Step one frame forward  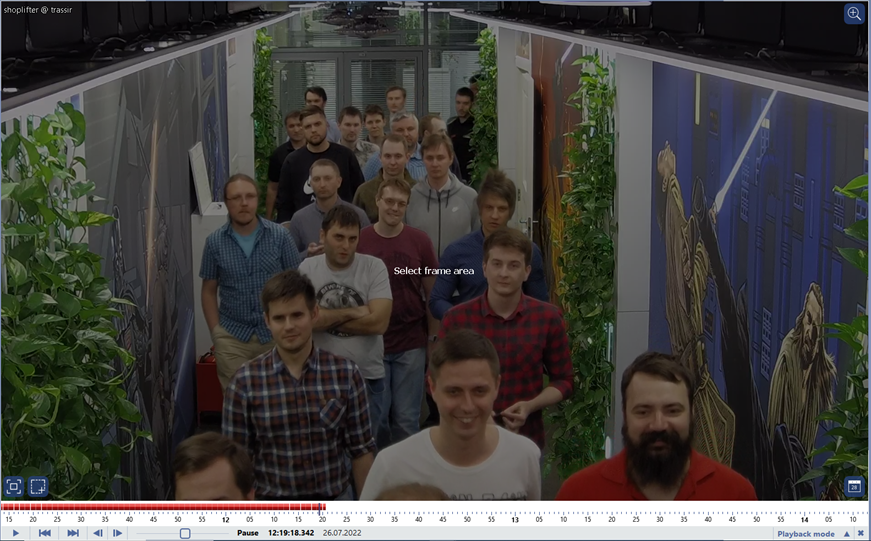click(117, 534)
